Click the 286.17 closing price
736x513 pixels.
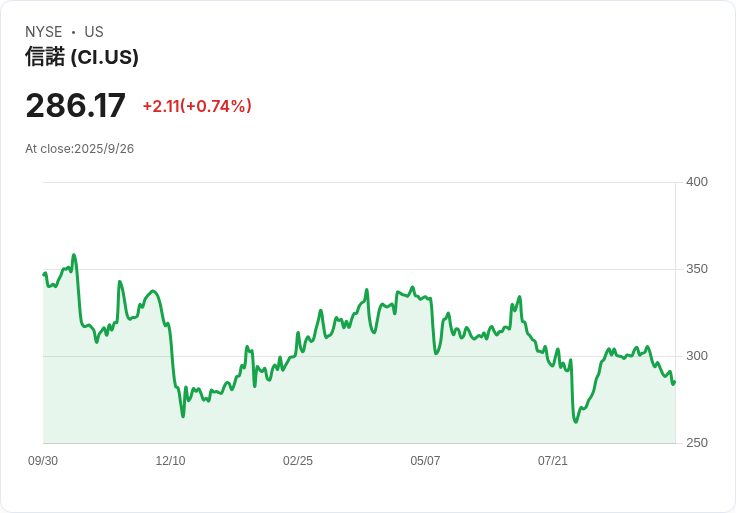[76, 105]
